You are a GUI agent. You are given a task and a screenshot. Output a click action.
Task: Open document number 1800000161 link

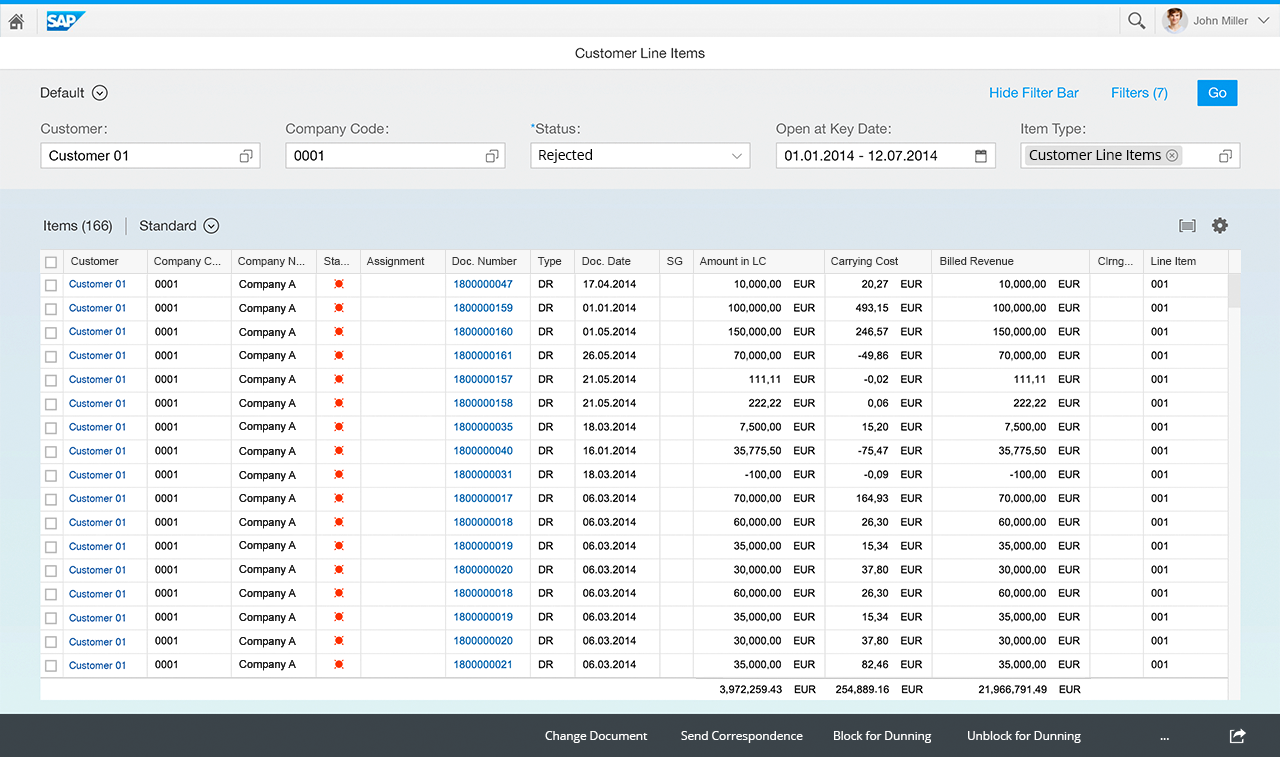483,355
